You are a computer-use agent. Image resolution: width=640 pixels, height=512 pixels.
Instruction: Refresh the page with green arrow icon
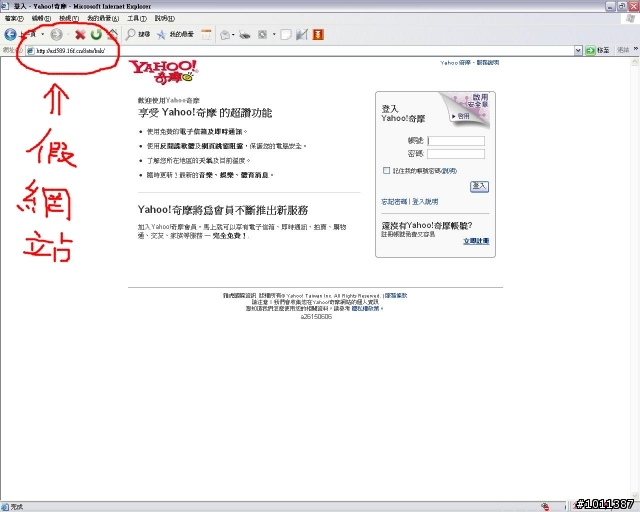96,35
